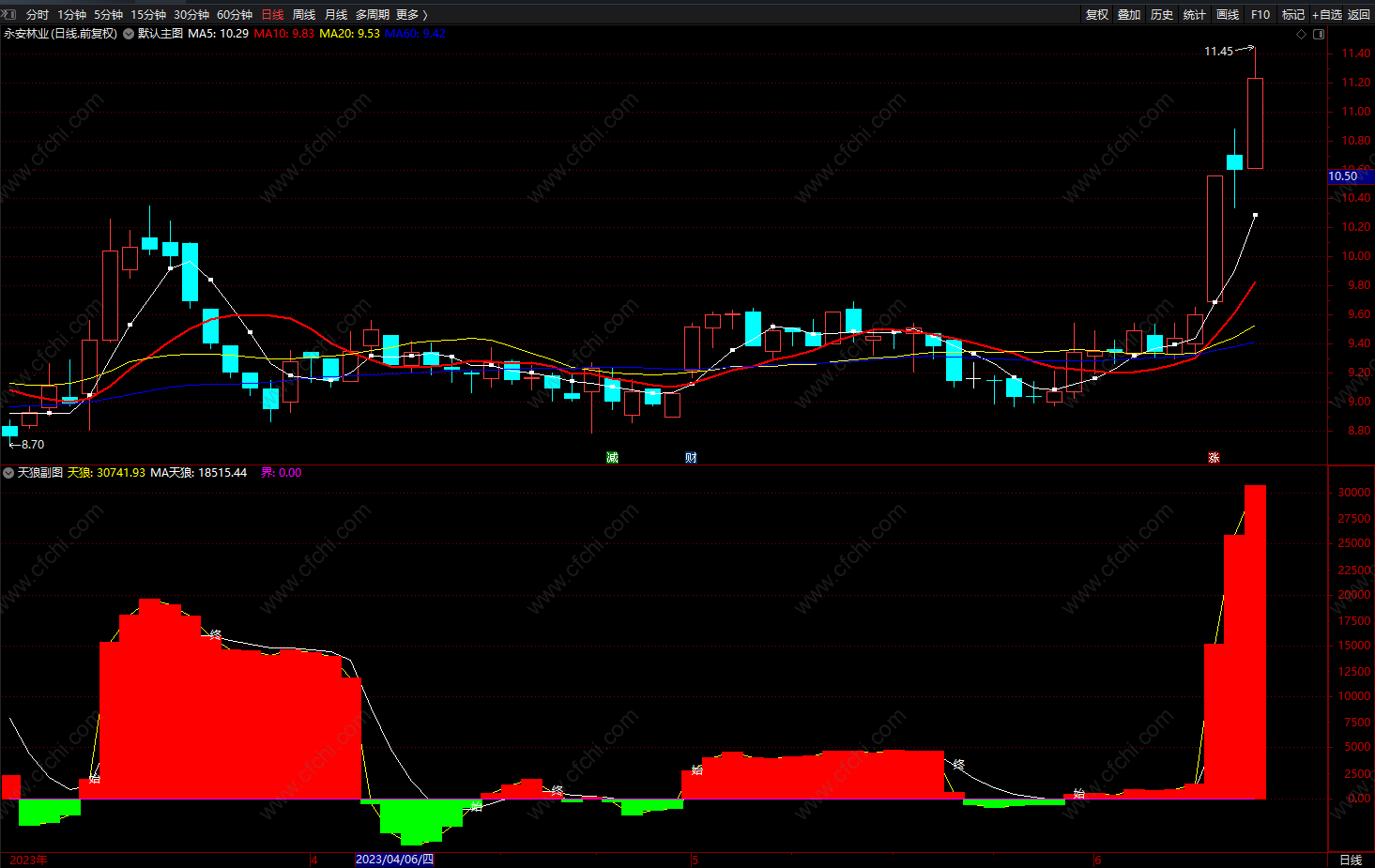Click the 8.70 low price annotation
This screenshot has height=868, width=1375.
click(33, 445)
